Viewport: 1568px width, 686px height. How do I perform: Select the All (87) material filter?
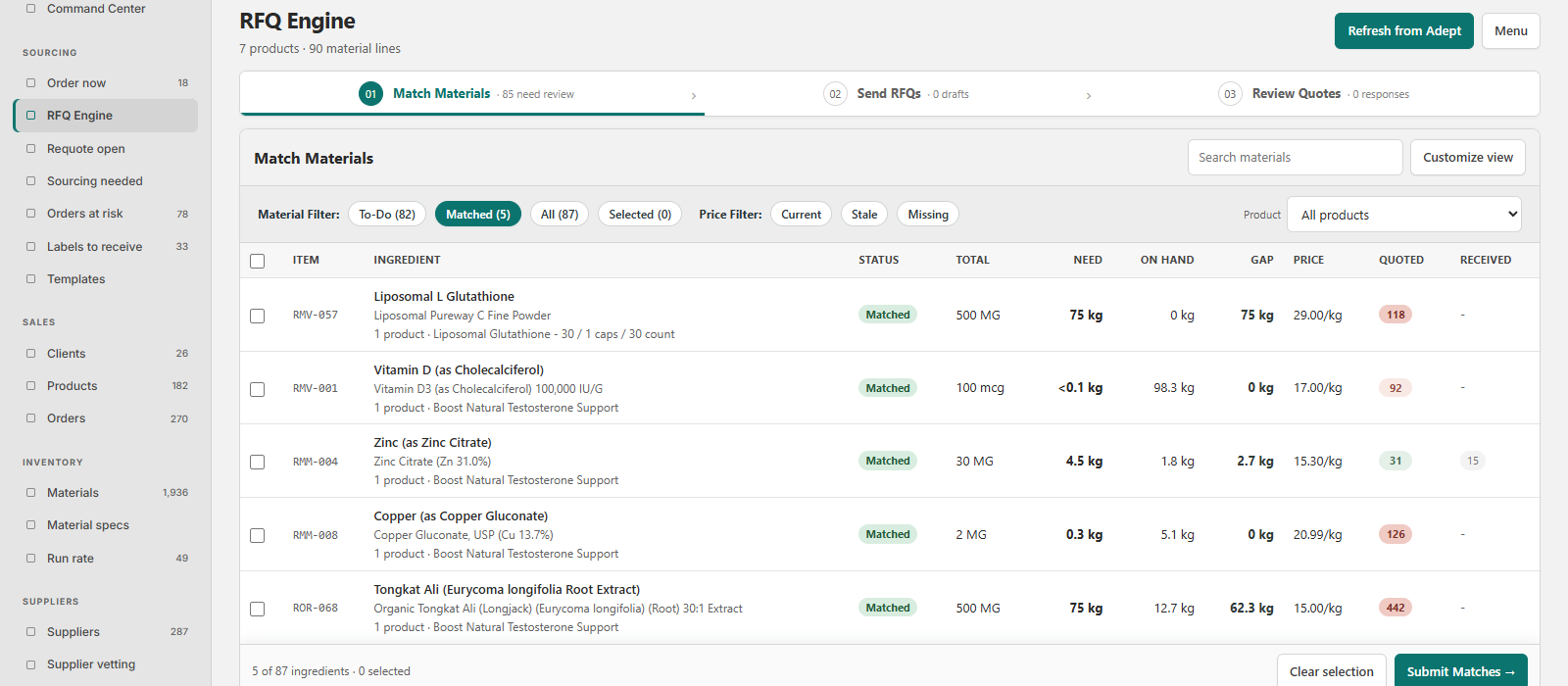coord(560,215)
